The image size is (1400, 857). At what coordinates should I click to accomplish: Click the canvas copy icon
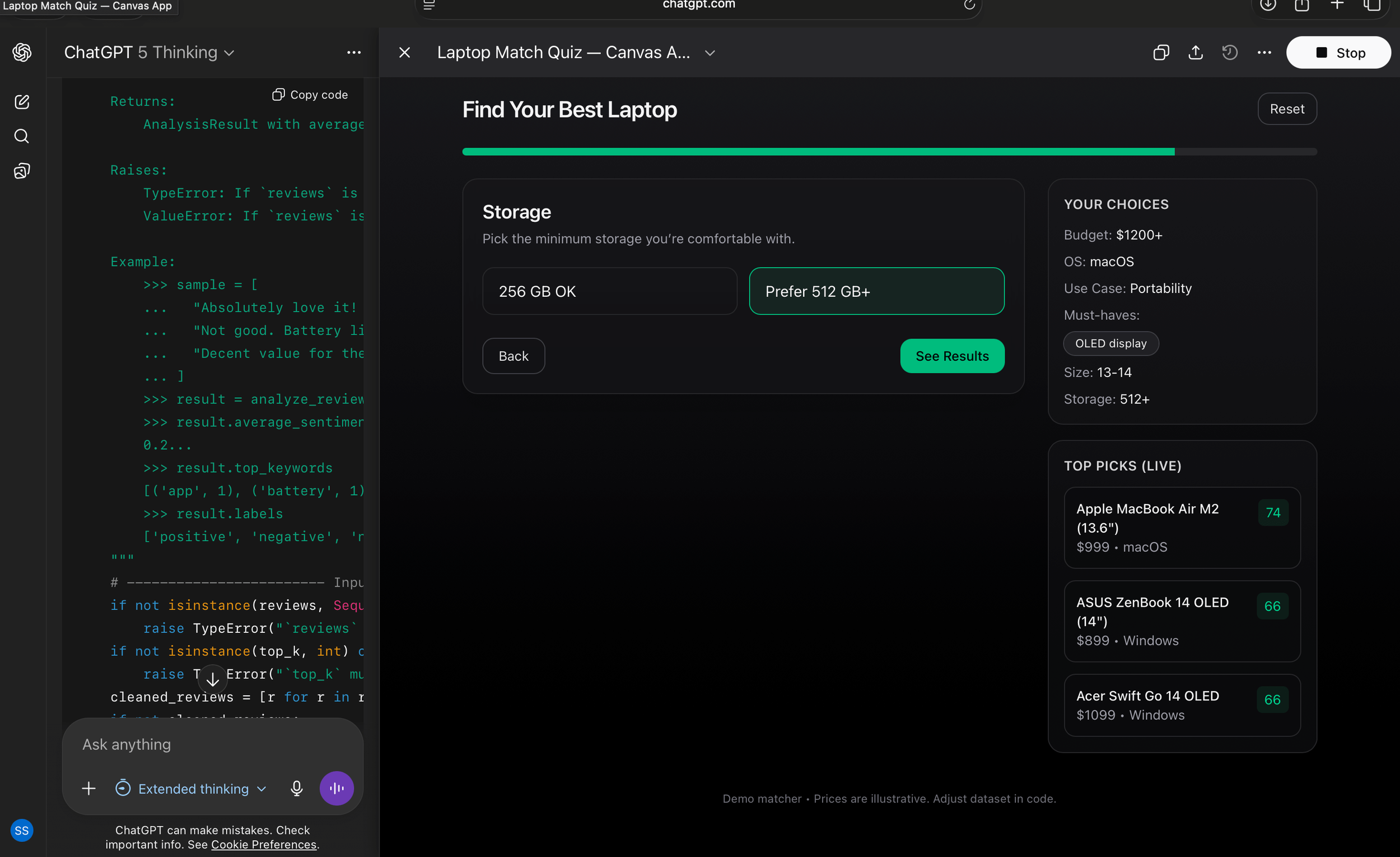(x=1161, y=53)
